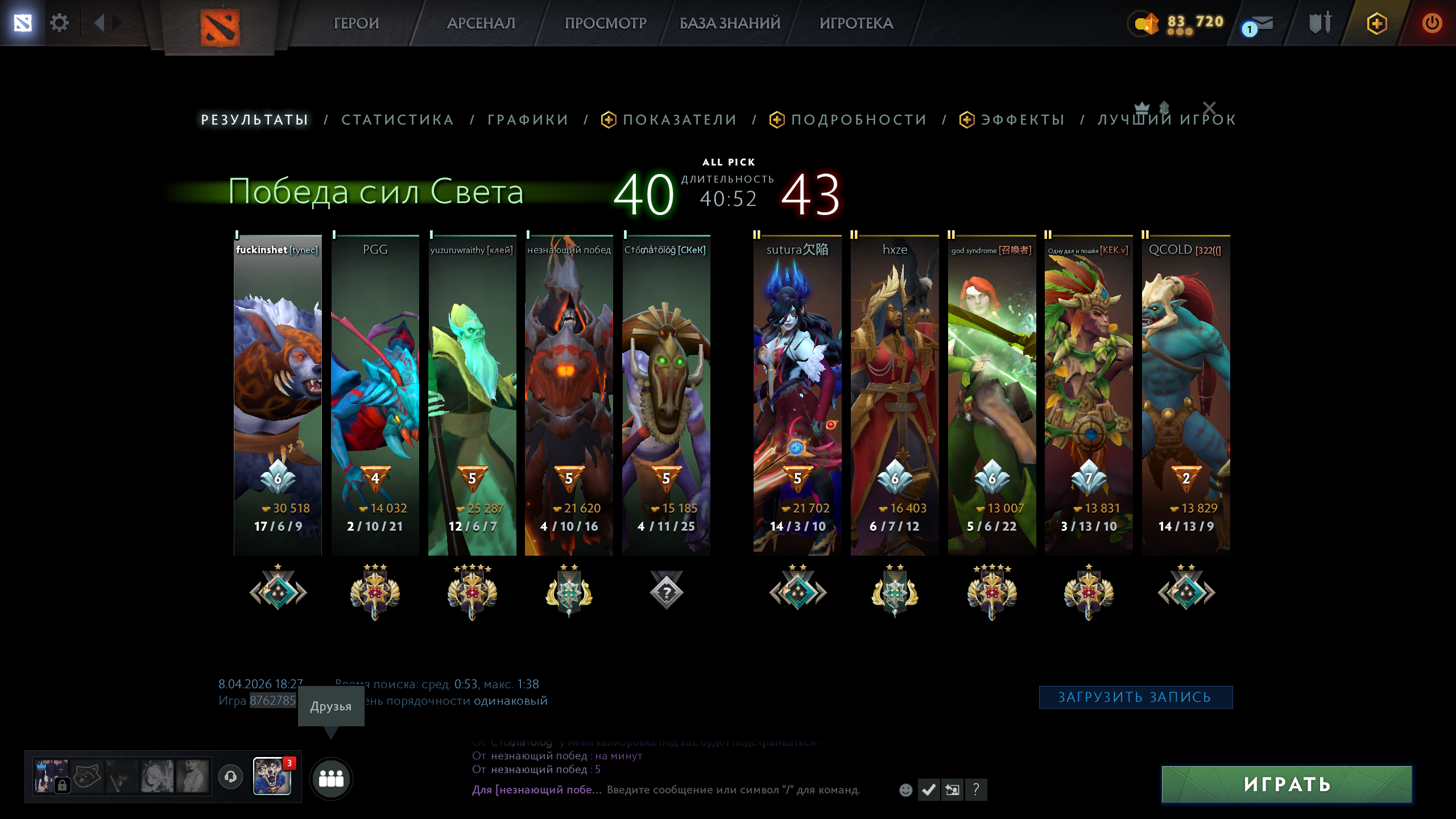Open the emoticon smiley picker in chat
The width and height of the screenshot is (1456, 819).
coord(906,789)
